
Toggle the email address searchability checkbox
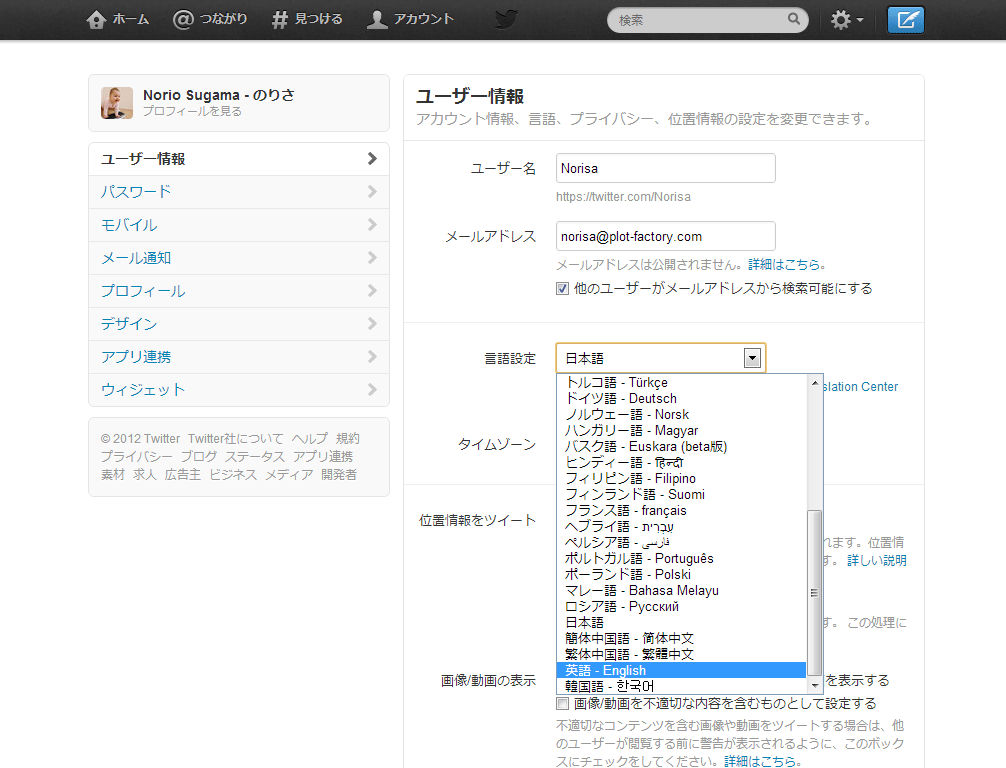(x=563, y=289)
